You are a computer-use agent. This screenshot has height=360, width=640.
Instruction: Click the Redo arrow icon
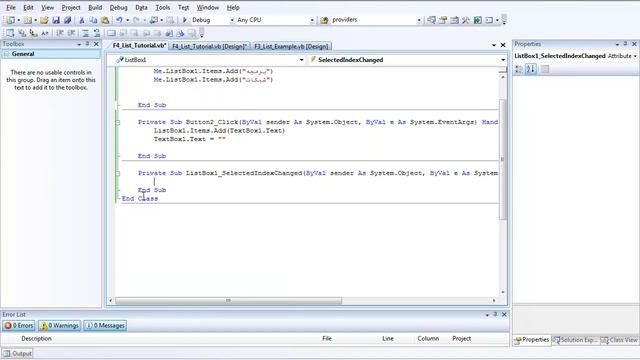tap(136, 20)
